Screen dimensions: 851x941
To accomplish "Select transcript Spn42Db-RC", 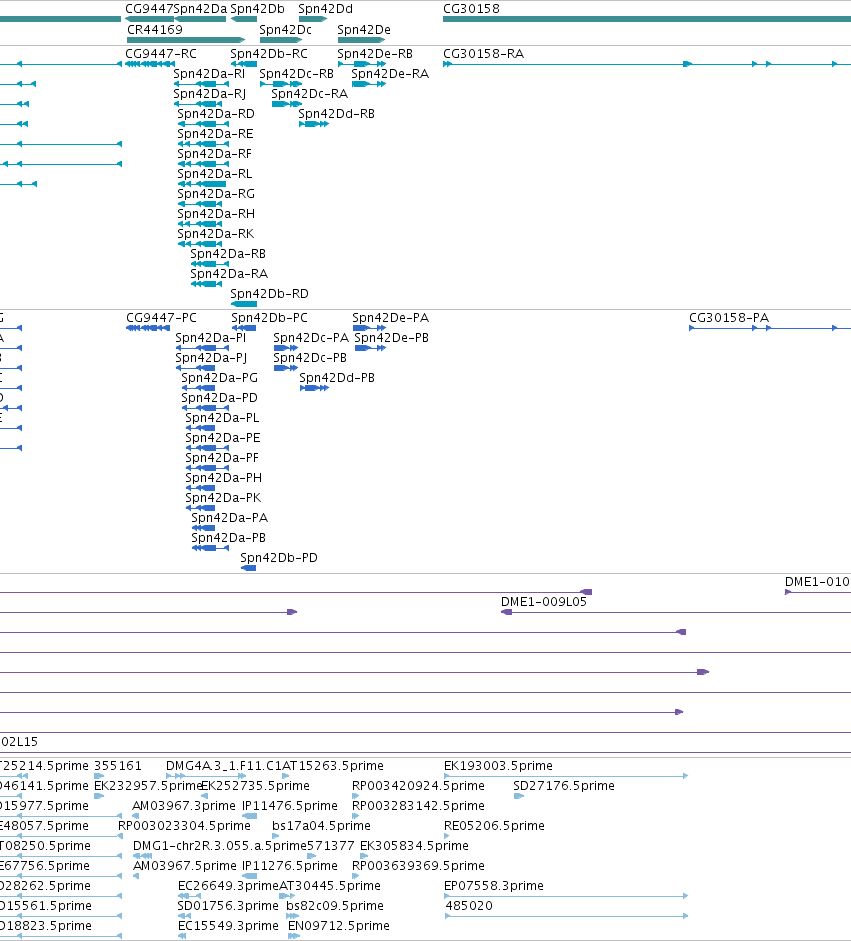I will coord(269,53).
